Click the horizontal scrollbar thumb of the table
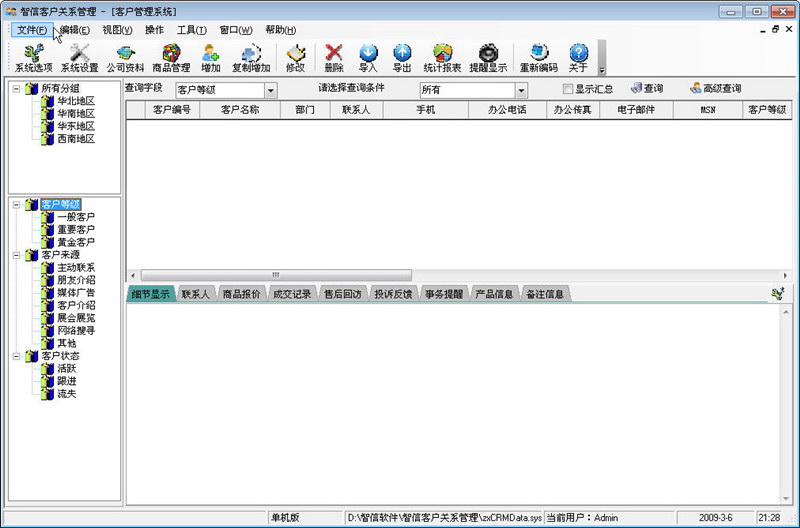 [276, 275]
